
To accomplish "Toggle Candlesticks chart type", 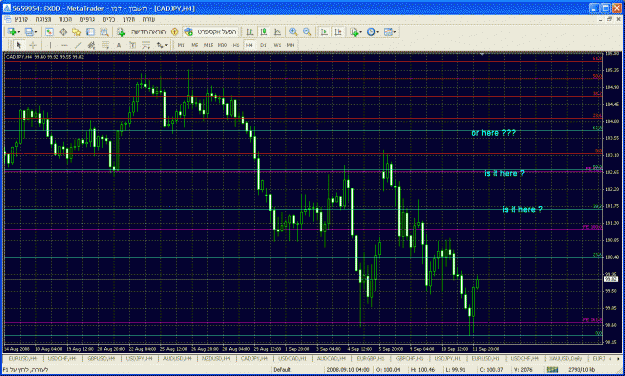I will [263, 32].
